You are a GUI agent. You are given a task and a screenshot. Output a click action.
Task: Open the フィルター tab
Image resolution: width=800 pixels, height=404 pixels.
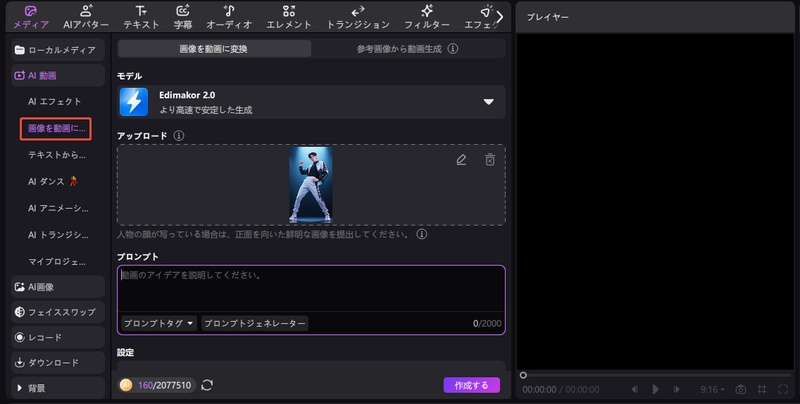click(x=427, y=17)
